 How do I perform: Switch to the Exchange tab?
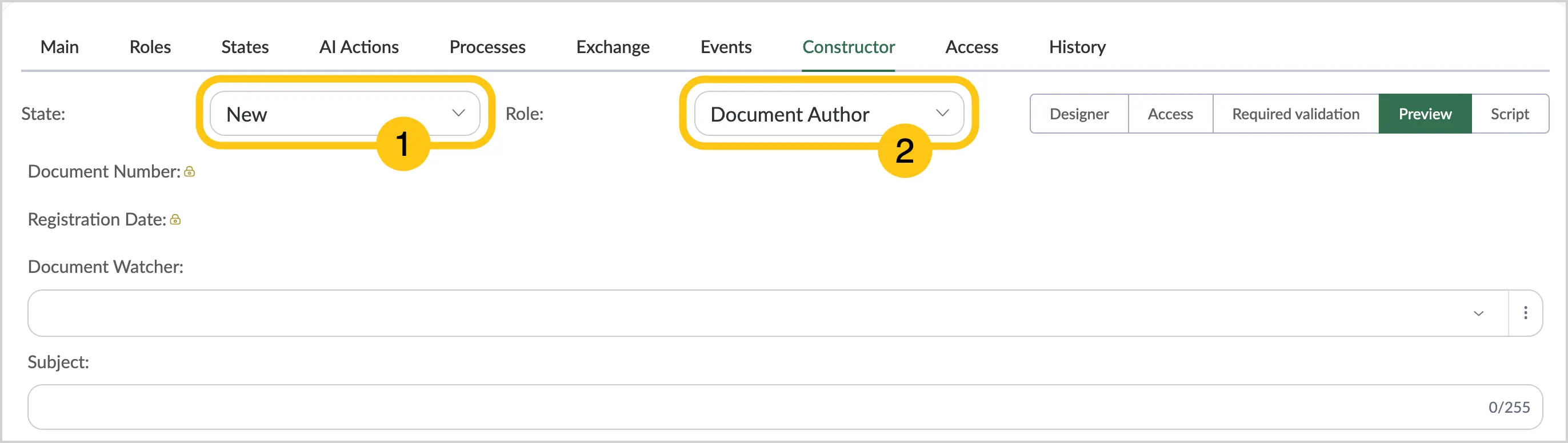coord(613,47)
